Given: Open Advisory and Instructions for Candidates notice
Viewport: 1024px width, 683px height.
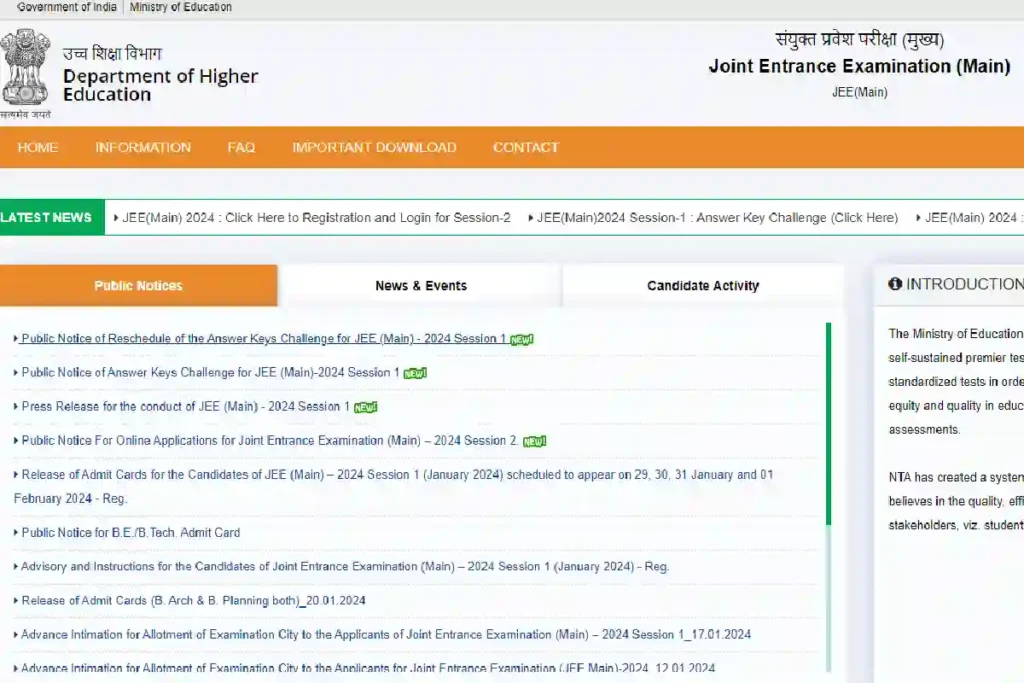Looking at the screenshot, I should [x=345, y=566].
